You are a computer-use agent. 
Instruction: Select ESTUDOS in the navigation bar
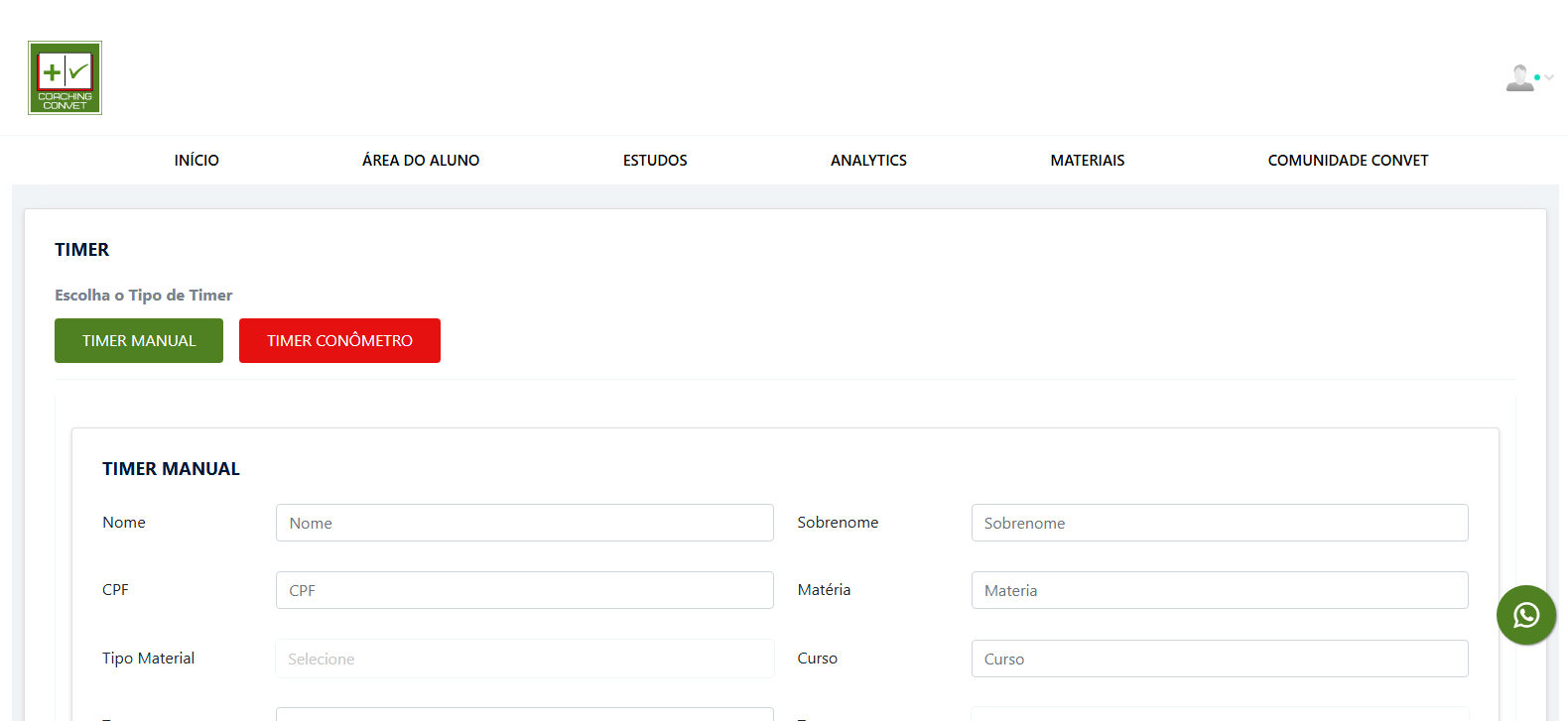(x=655, y=161)
